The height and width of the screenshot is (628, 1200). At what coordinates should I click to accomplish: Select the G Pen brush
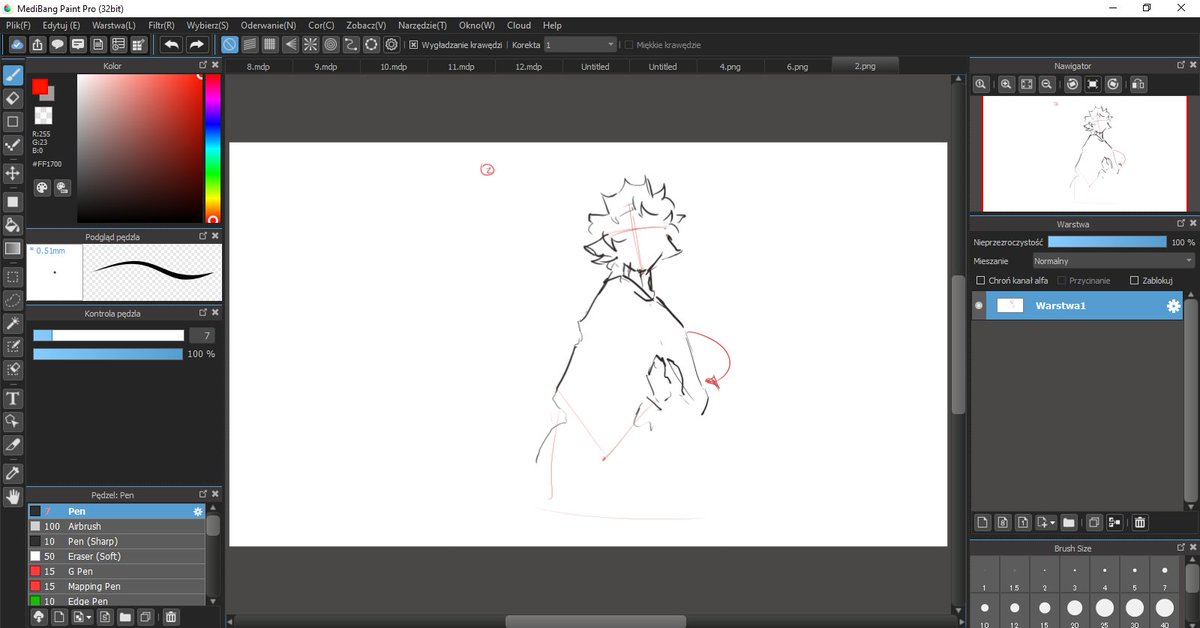click(117, 571)
